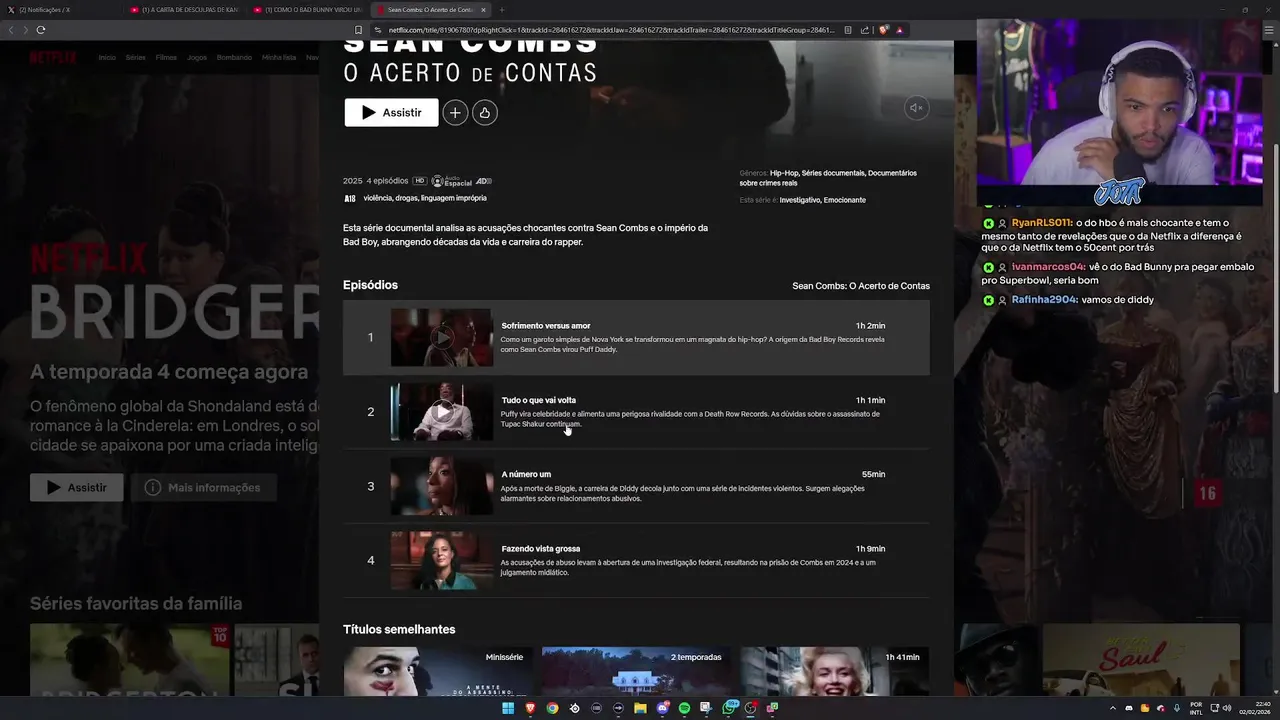Click Mais informações on the Bridgerton banner

click(x=203, y=487)
